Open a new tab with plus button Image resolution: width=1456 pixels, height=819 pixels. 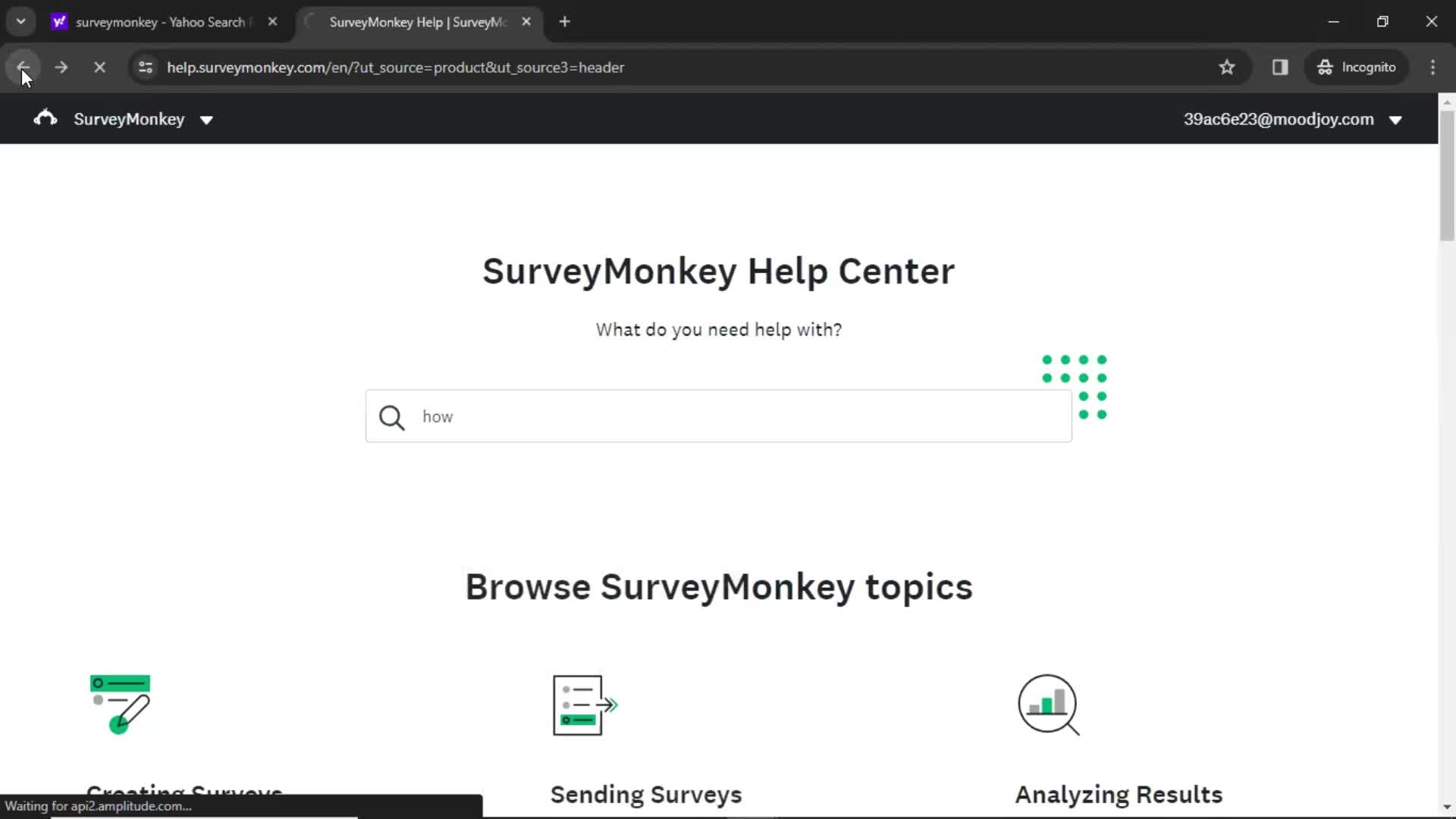coord(564,22)
